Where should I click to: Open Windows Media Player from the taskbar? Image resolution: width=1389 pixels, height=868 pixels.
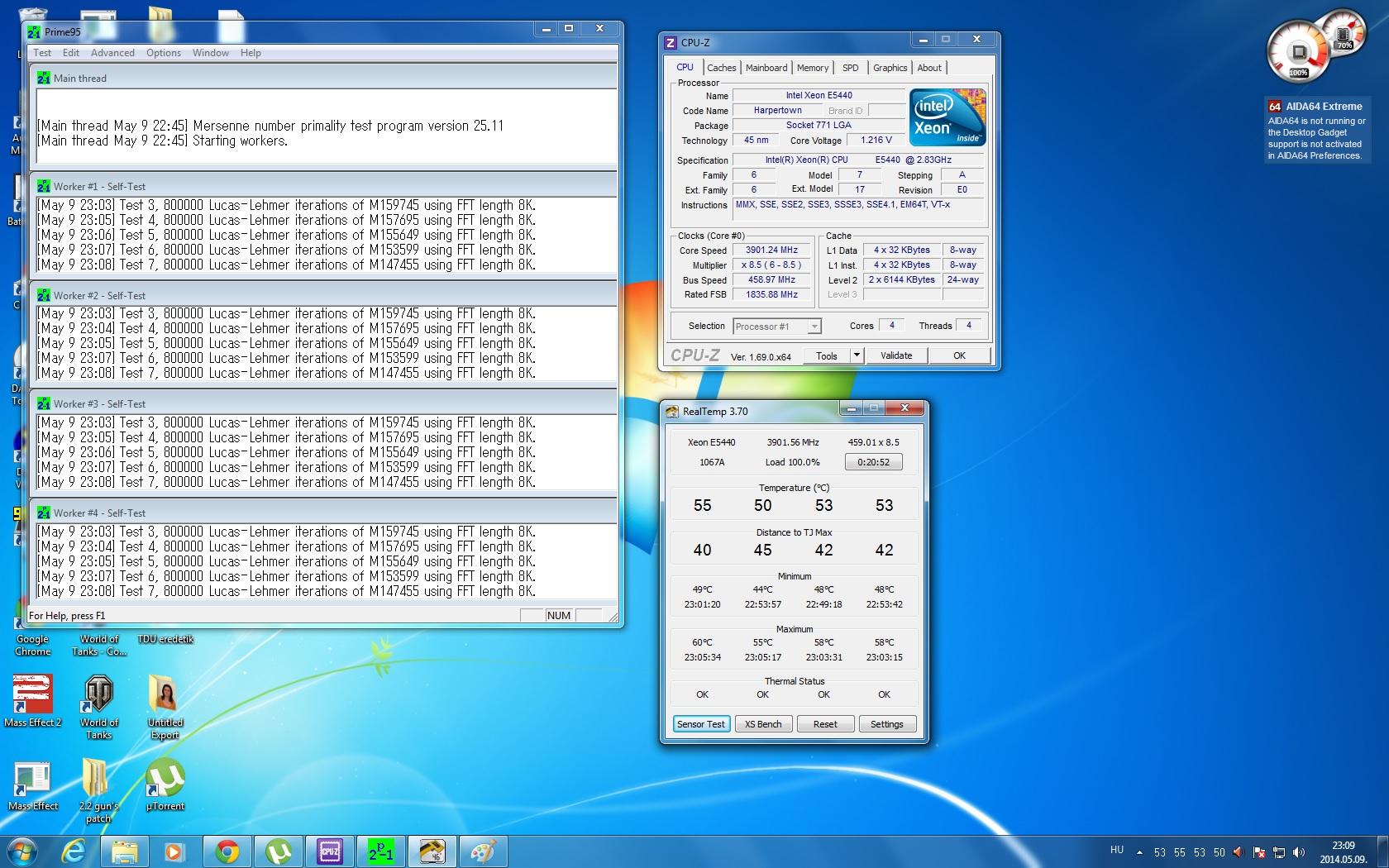click(x=174, y=851)
